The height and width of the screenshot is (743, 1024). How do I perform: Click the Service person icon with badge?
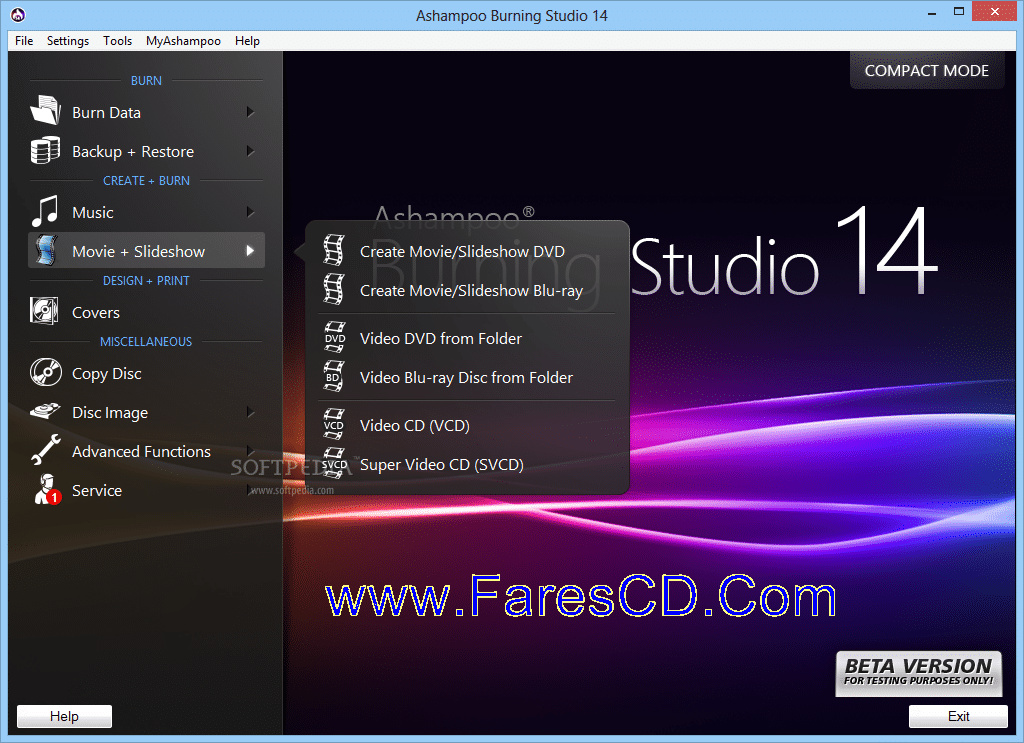(x=47, y=489)
